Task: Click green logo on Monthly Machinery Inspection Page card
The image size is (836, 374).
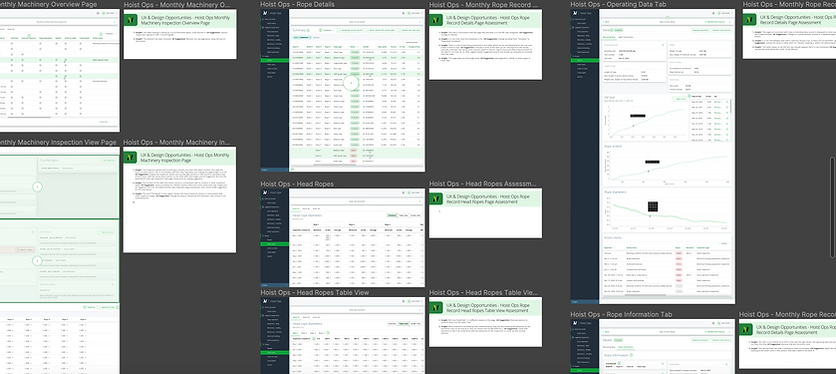Action: (131, 157)
